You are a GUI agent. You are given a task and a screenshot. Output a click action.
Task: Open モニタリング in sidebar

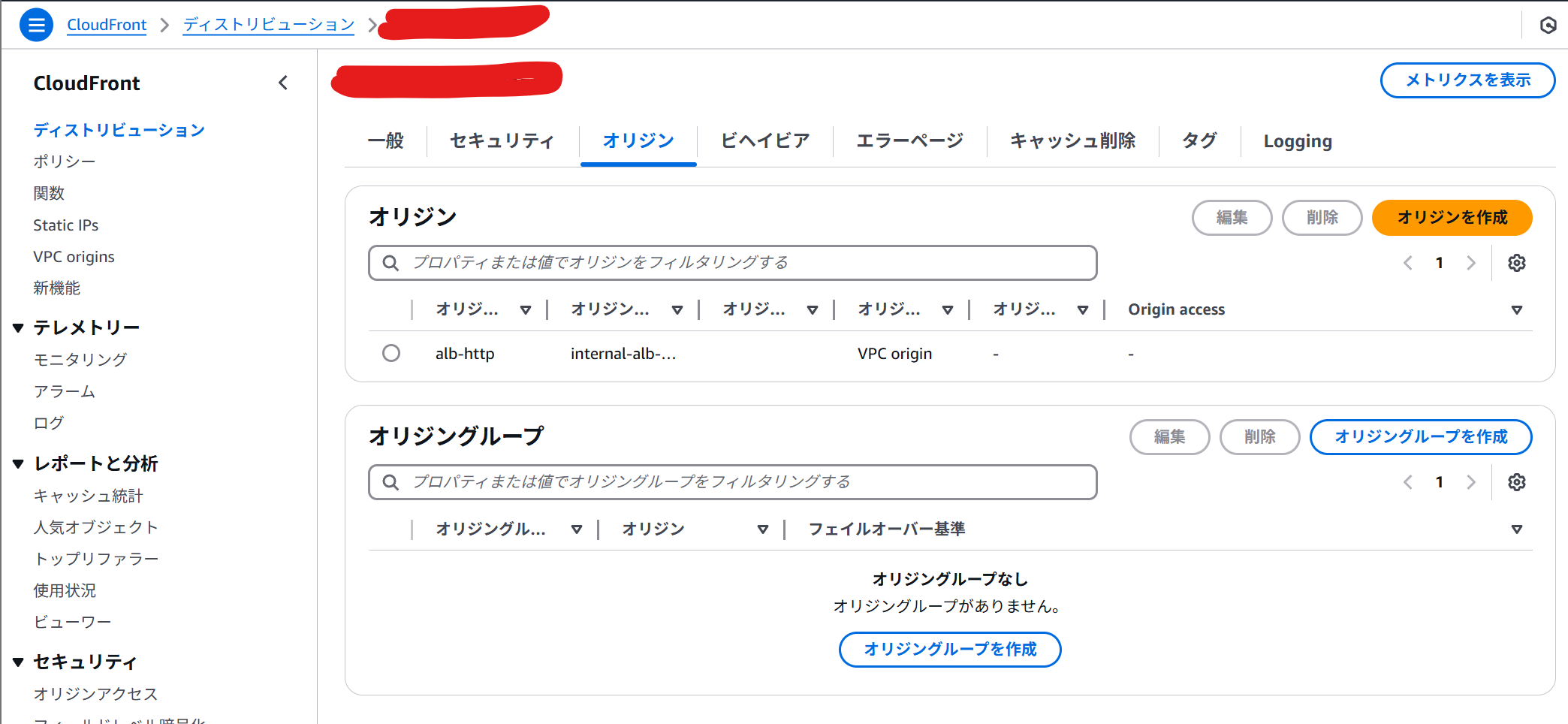[x=80, y=360]
